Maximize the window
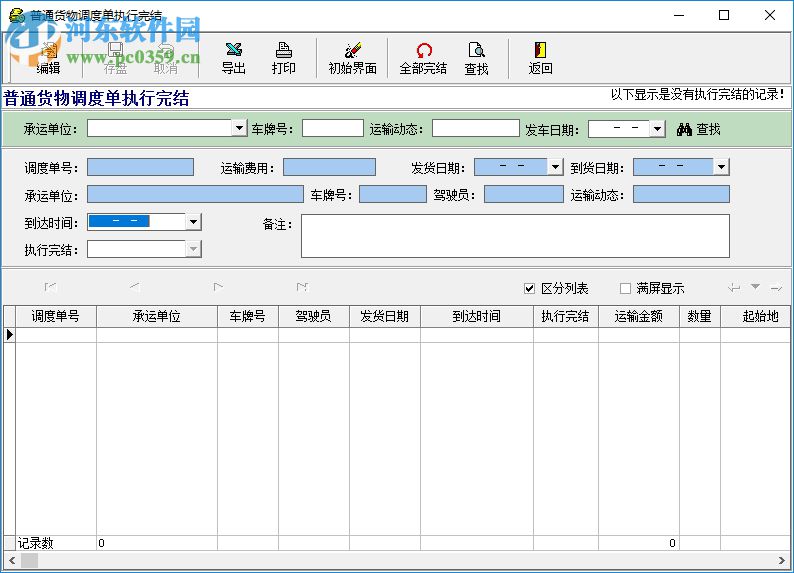 click(x=724, y=15)
